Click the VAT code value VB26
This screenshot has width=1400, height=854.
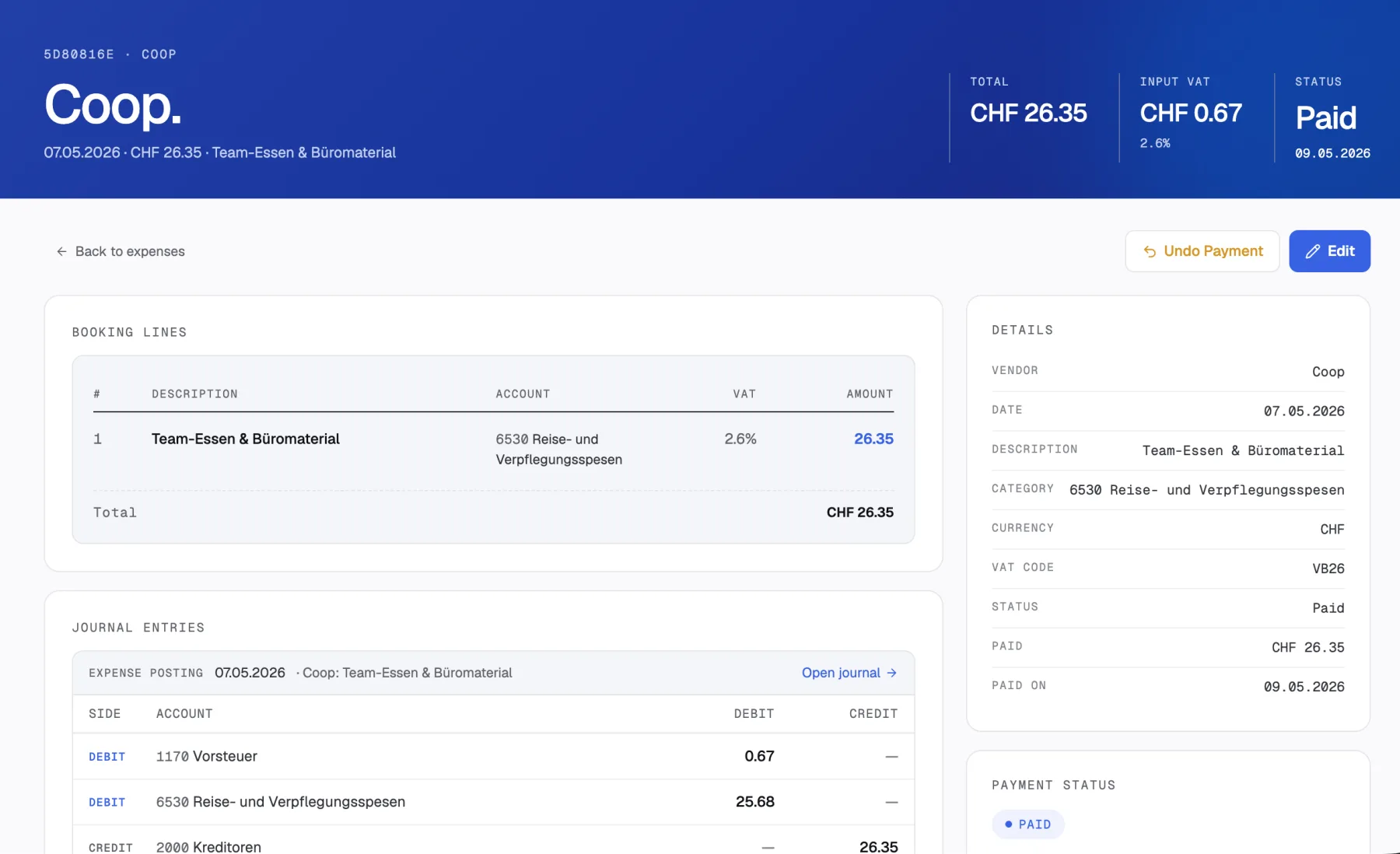pos(1328,569)
